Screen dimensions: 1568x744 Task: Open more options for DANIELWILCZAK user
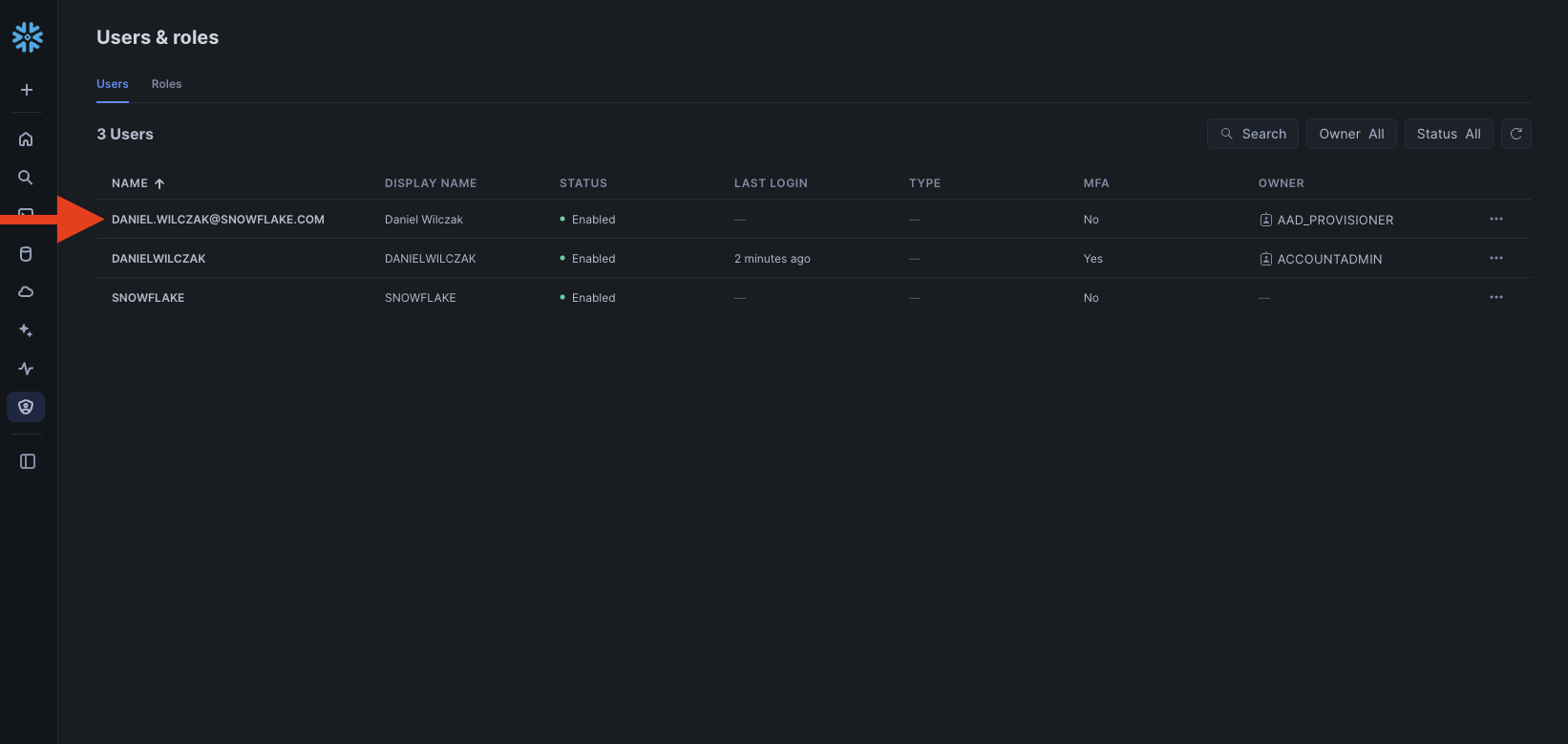(1495, 258)
